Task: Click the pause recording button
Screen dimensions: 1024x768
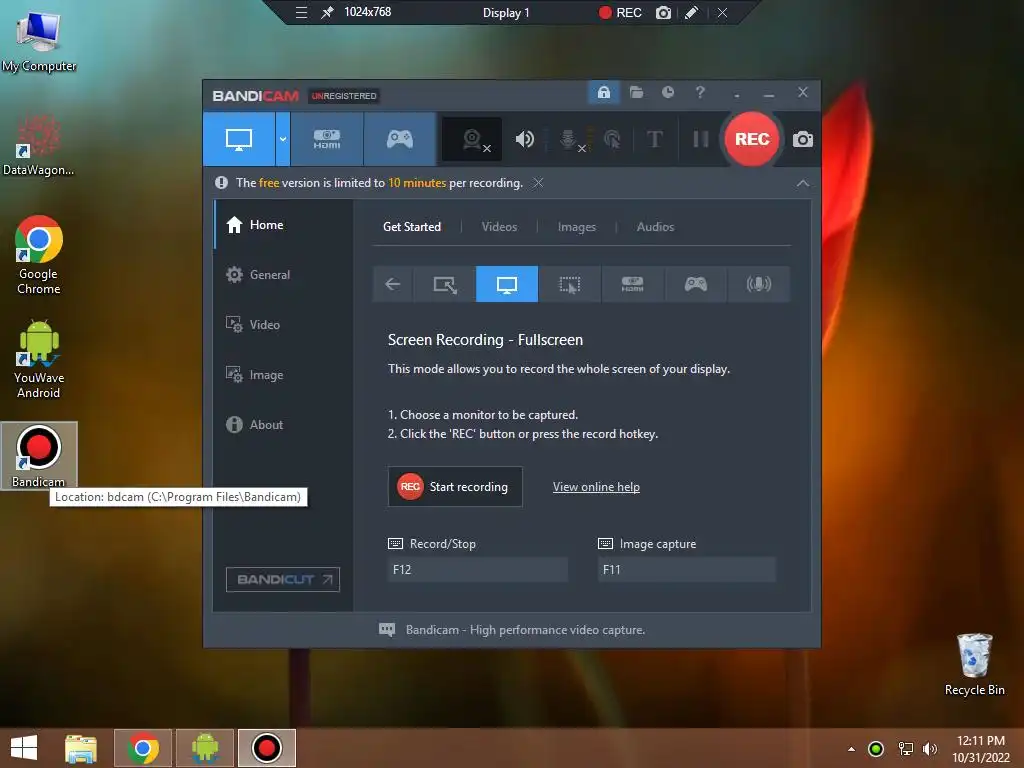Action: tap(701, 139)
